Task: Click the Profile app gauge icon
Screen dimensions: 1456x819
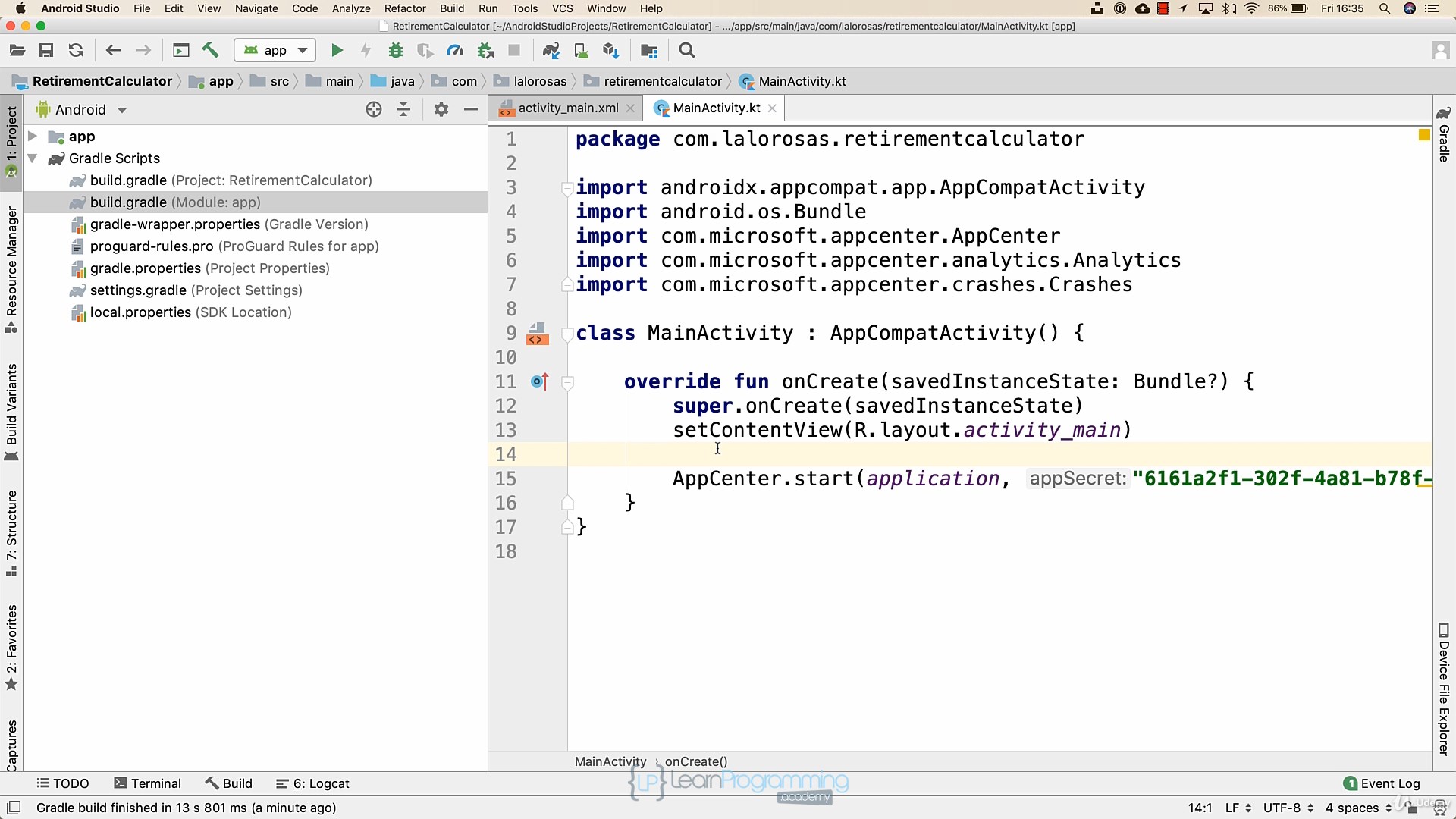Action: (x=455, y=51)
